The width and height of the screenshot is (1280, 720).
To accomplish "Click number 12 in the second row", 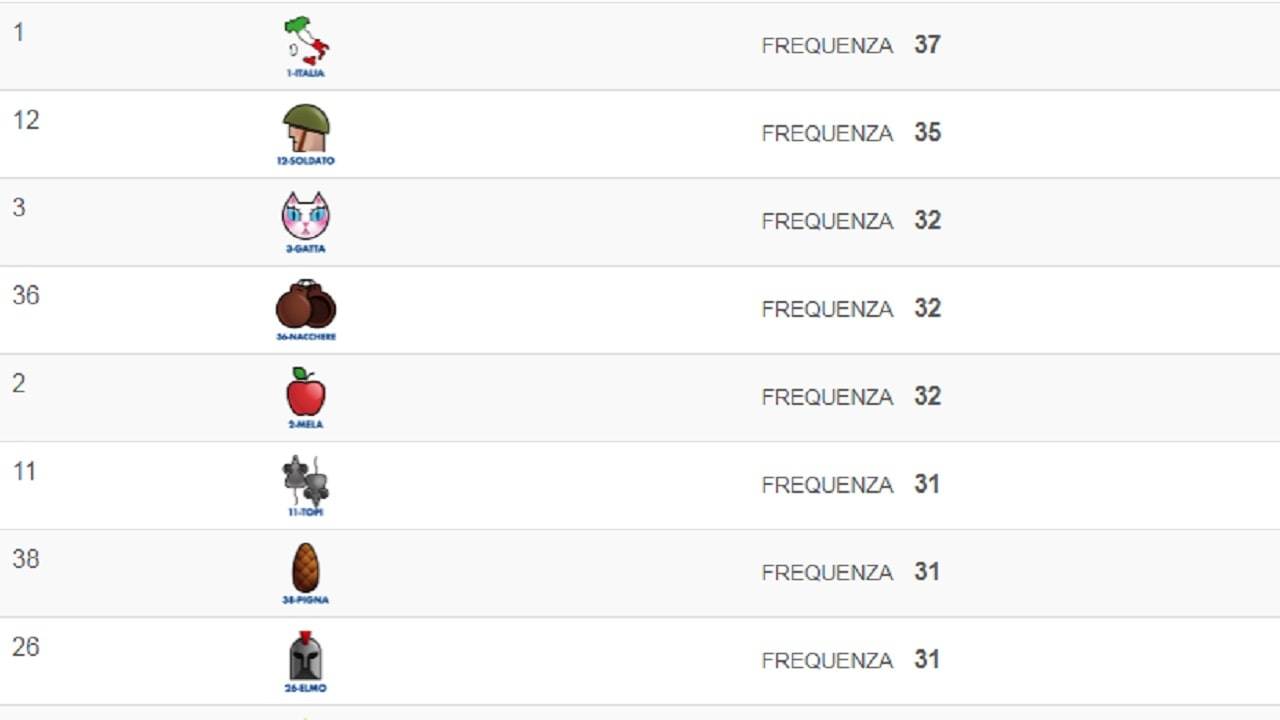I will pos(26,121).
